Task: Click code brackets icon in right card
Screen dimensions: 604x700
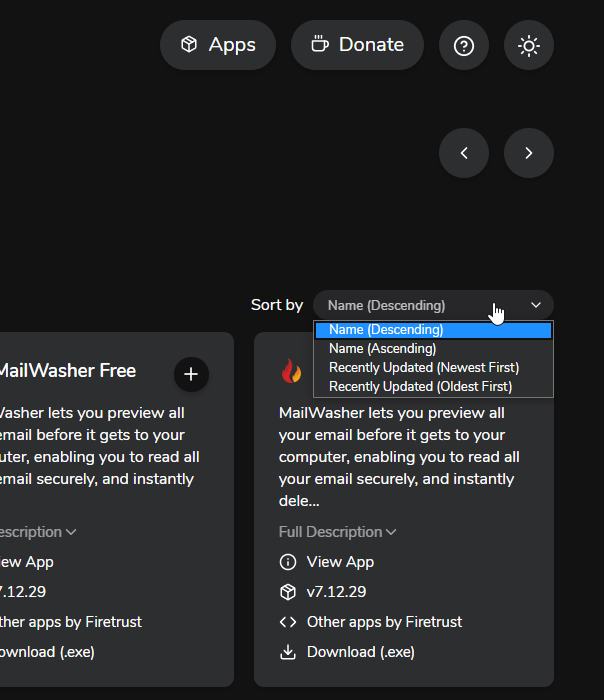Action: click(x=288, y=622)
